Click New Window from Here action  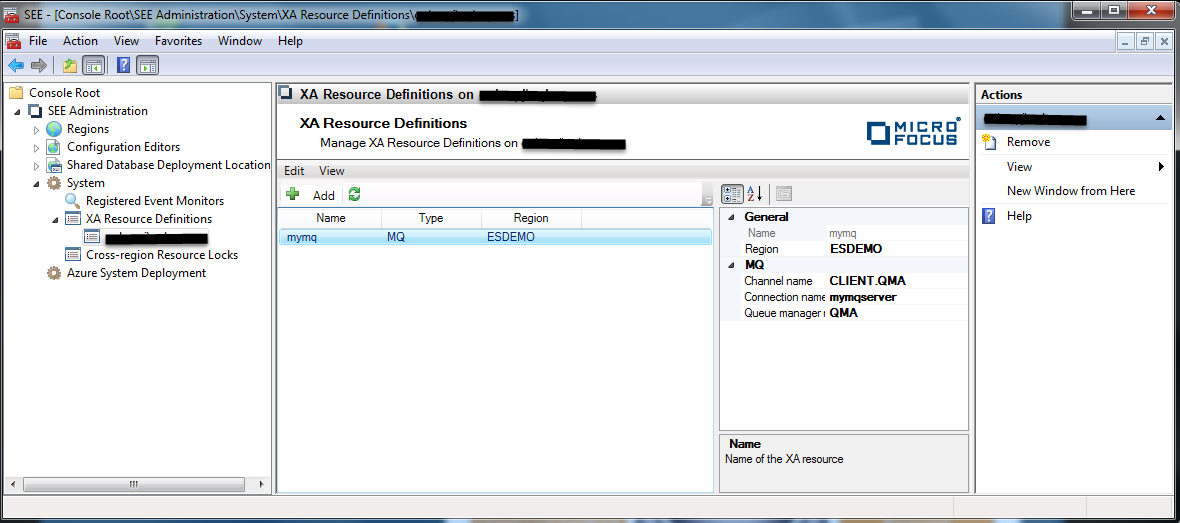tap(1071, 191)
